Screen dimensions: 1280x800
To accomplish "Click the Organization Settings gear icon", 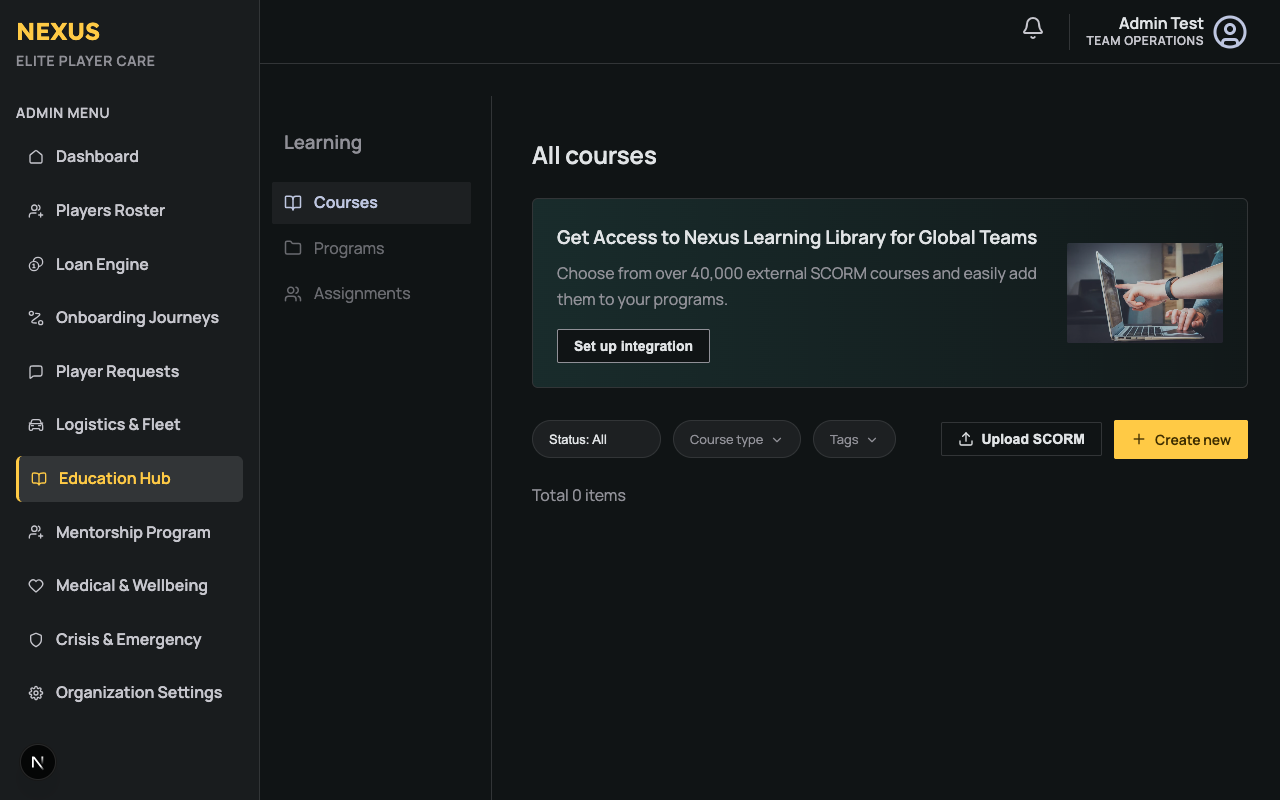I will pos(36,693).
